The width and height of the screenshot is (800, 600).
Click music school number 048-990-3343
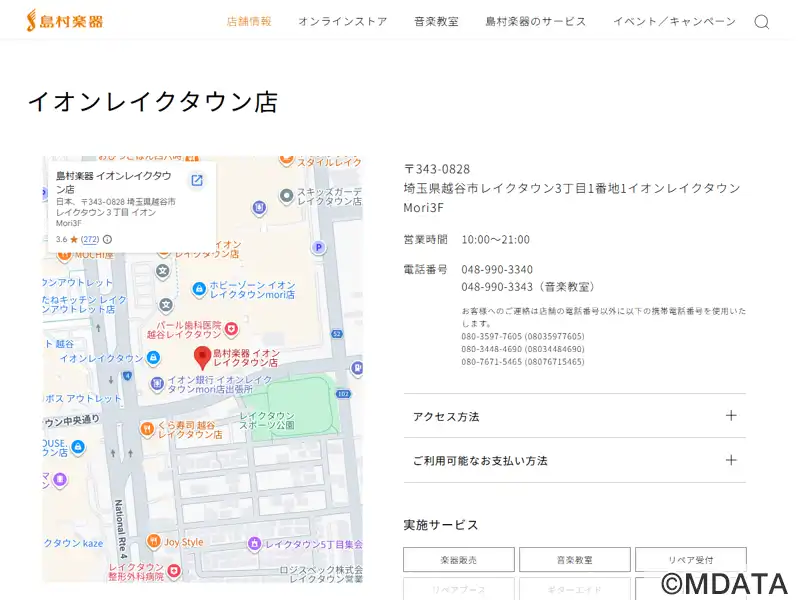[x=497, y=287]
